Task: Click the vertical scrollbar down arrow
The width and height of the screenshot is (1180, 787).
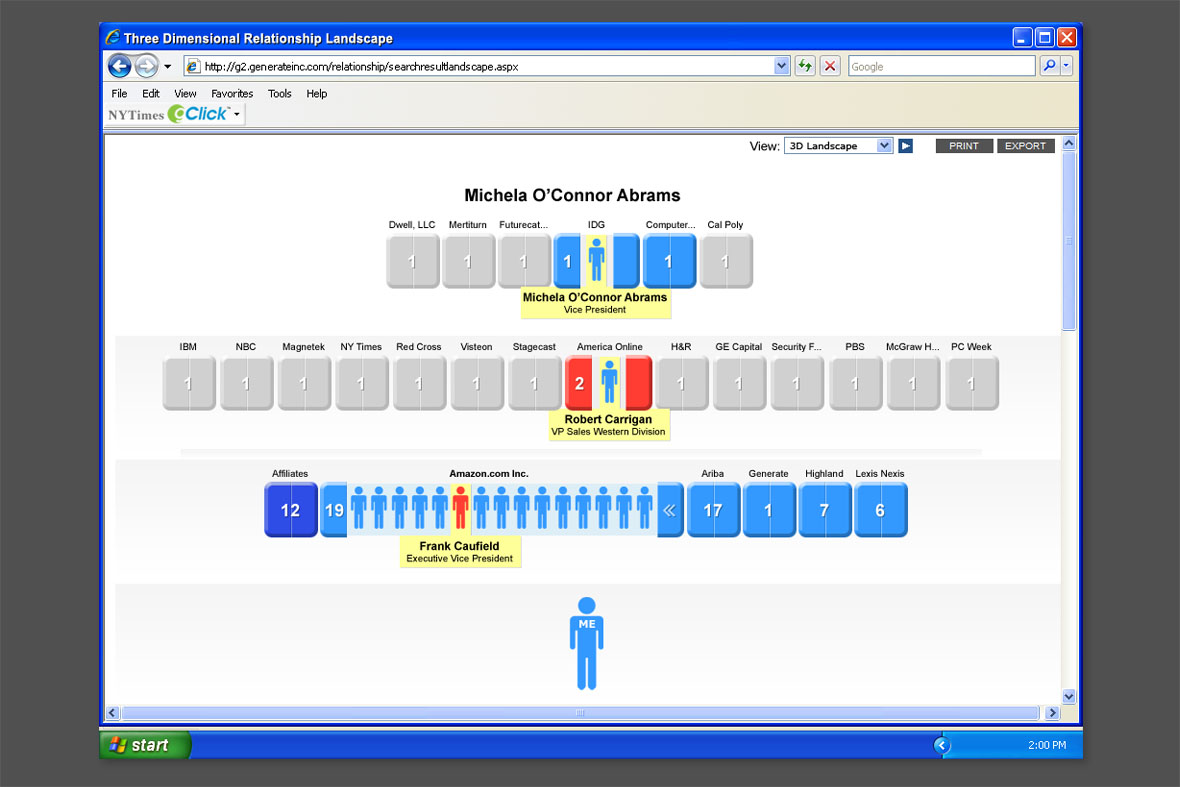Action: [1069, 697]
